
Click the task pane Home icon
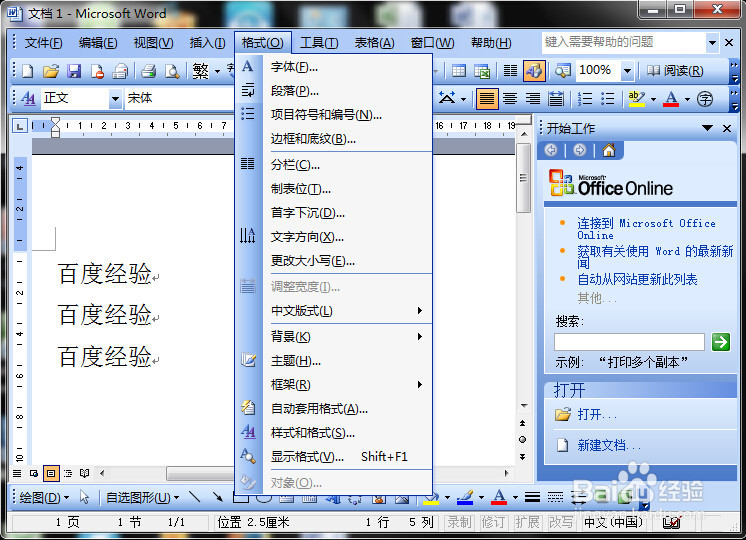coord(609,150)
